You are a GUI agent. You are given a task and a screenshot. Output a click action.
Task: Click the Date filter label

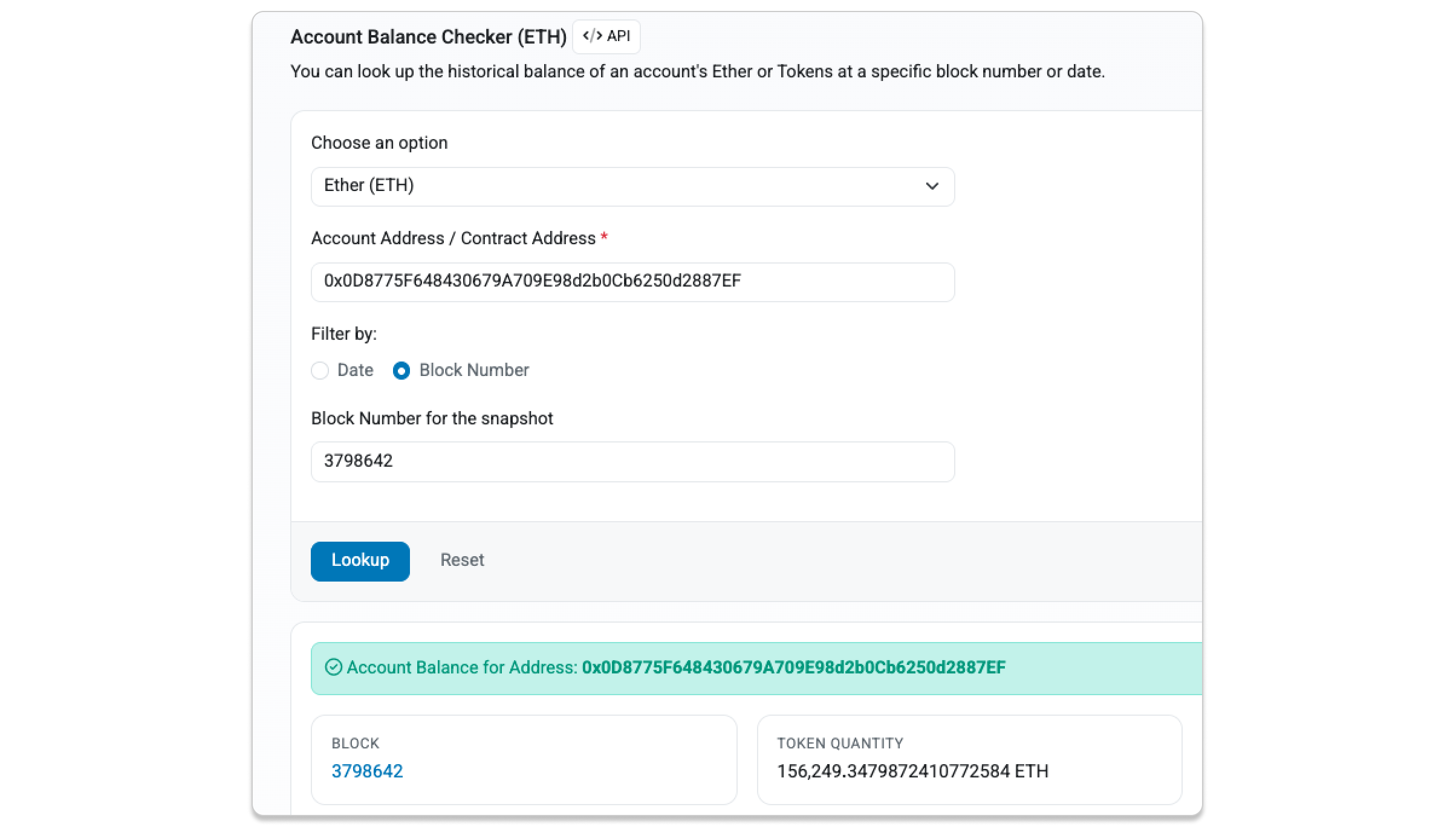(x=355, y=370)
